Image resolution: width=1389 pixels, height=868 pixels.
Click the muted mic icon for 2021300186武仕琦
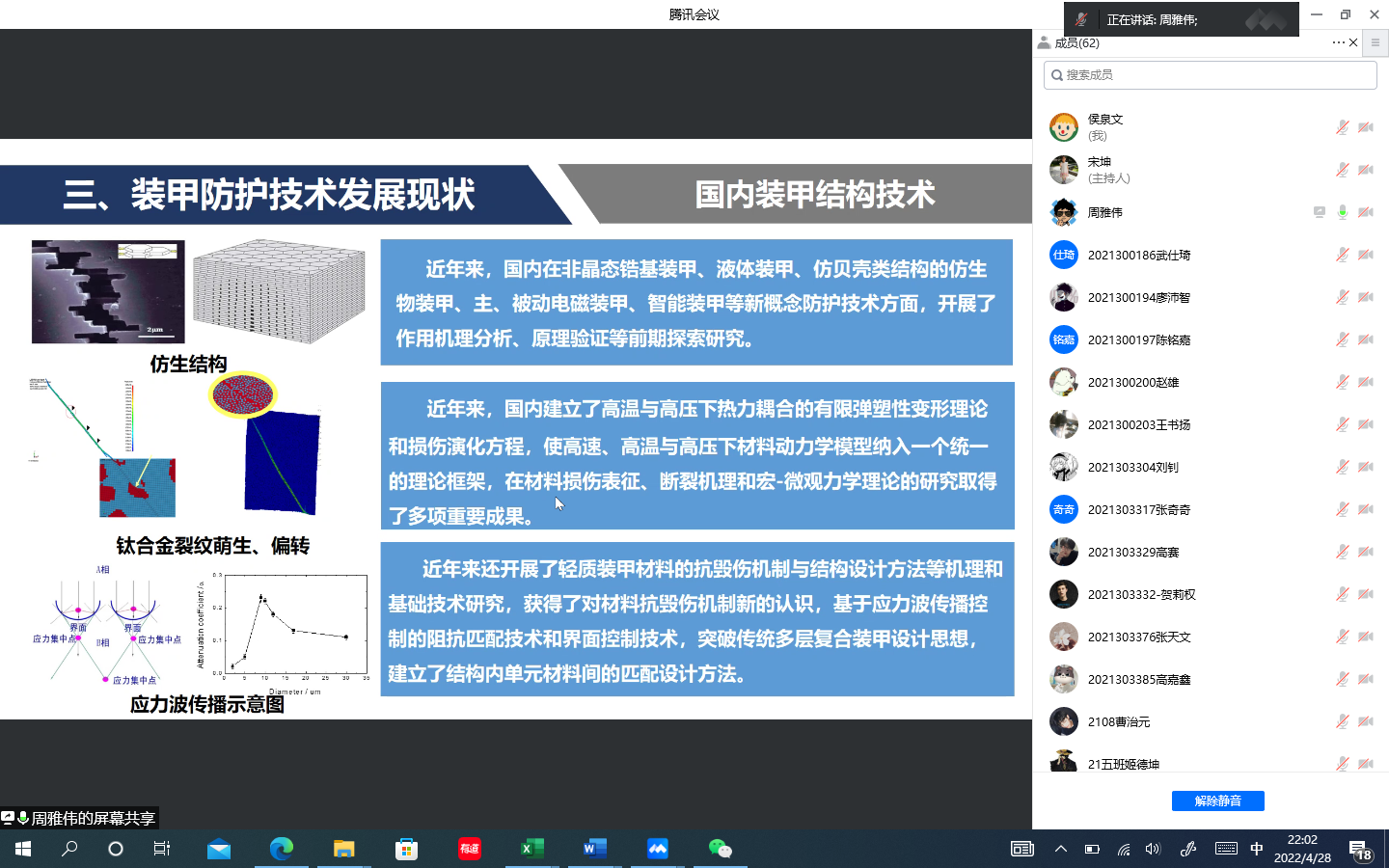point(1342,255)
